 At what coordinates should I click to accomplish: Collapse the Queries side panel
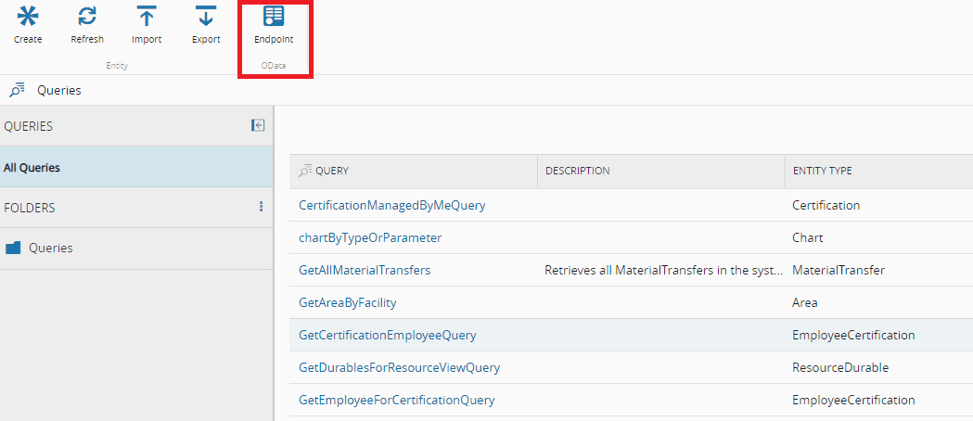point(258,126)
